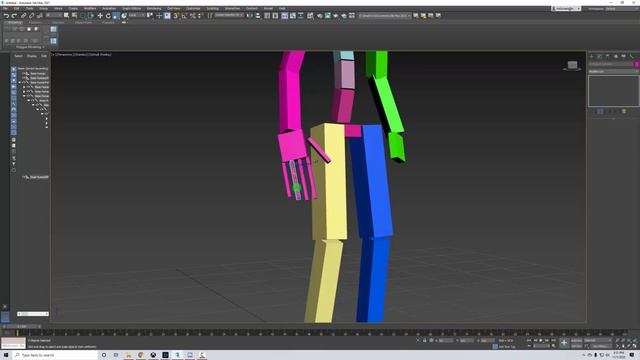Open the Modifier List dropdown

pyautogui.click(x=613, y=71)
